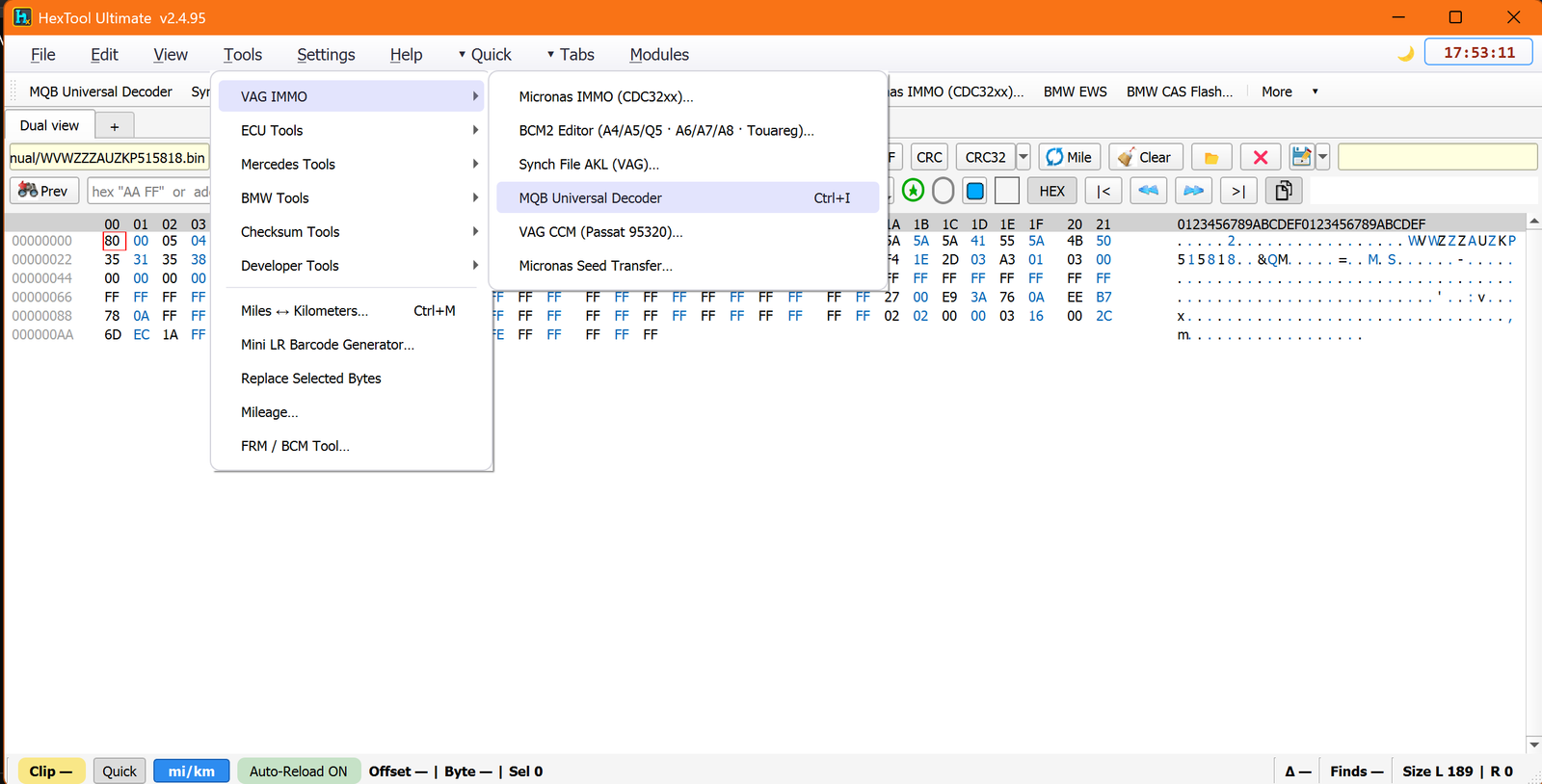Viewport: 1542px width, 784px height.
Task: Click the blue rewind double-arrow icon
Action: (1148, 191)
